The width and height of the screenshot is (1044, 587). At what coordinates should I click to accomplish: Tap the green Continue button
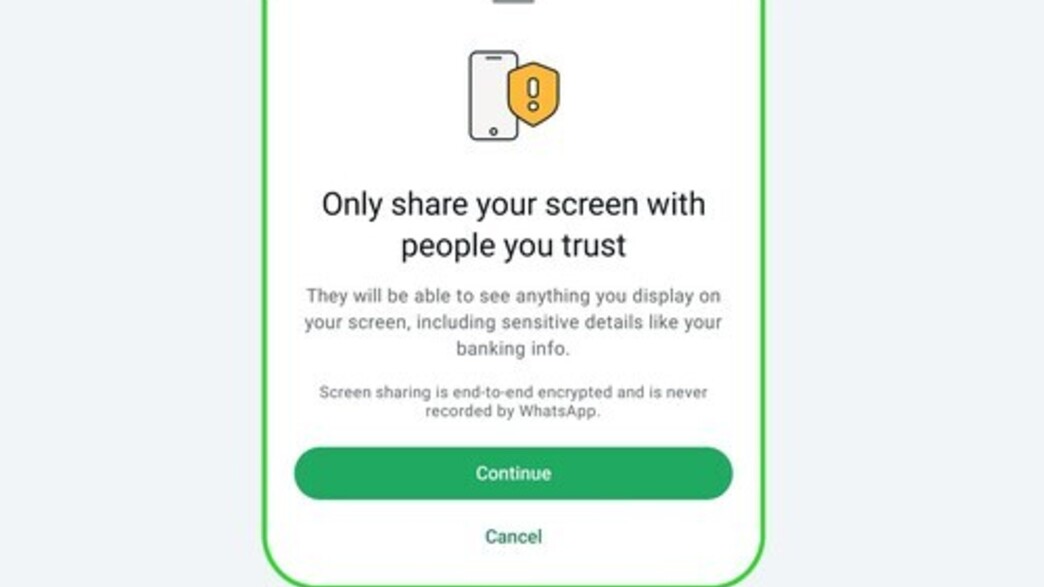pos(513,473)
